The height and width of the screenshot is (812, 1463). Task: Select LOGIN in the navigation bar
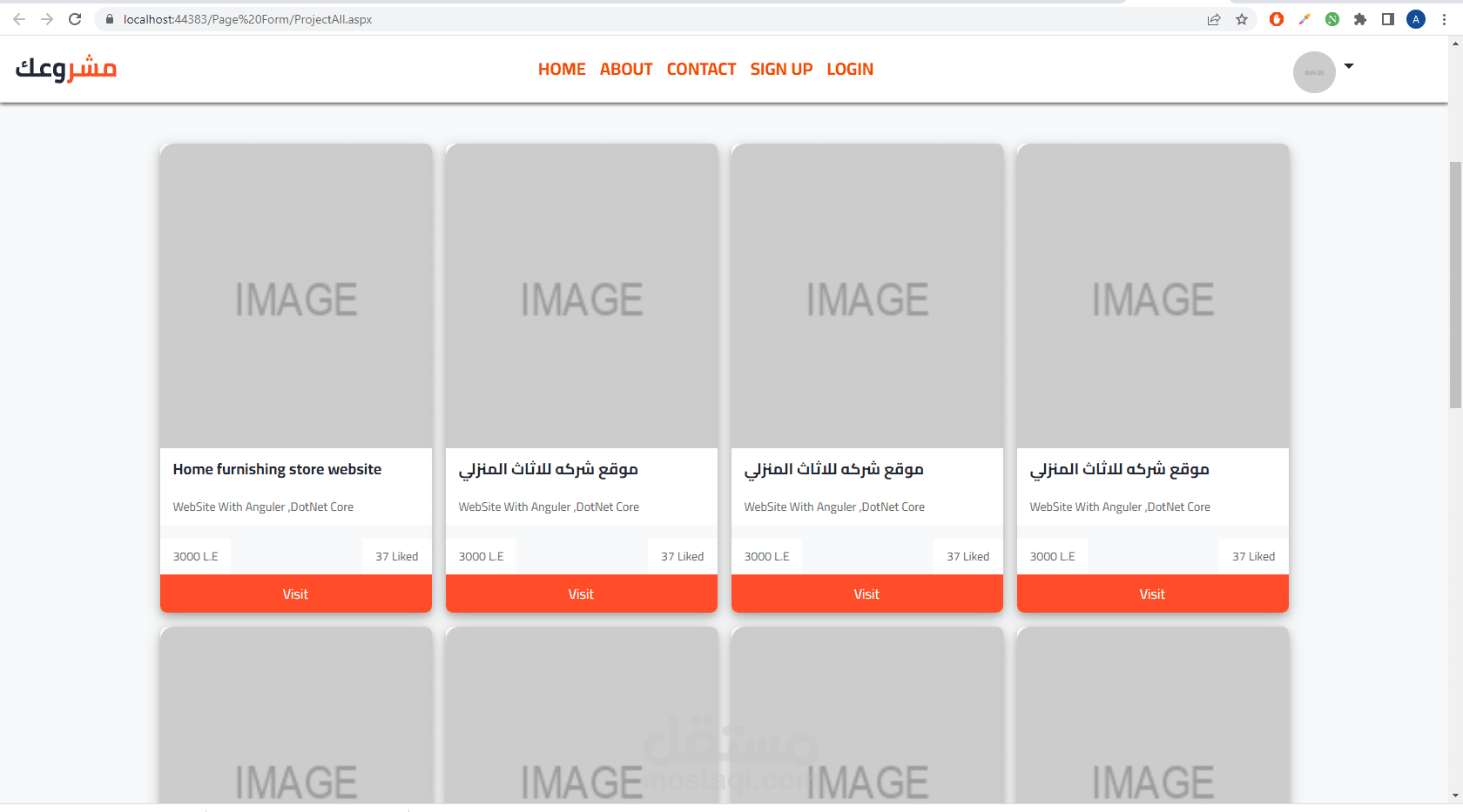coord(850,69)
